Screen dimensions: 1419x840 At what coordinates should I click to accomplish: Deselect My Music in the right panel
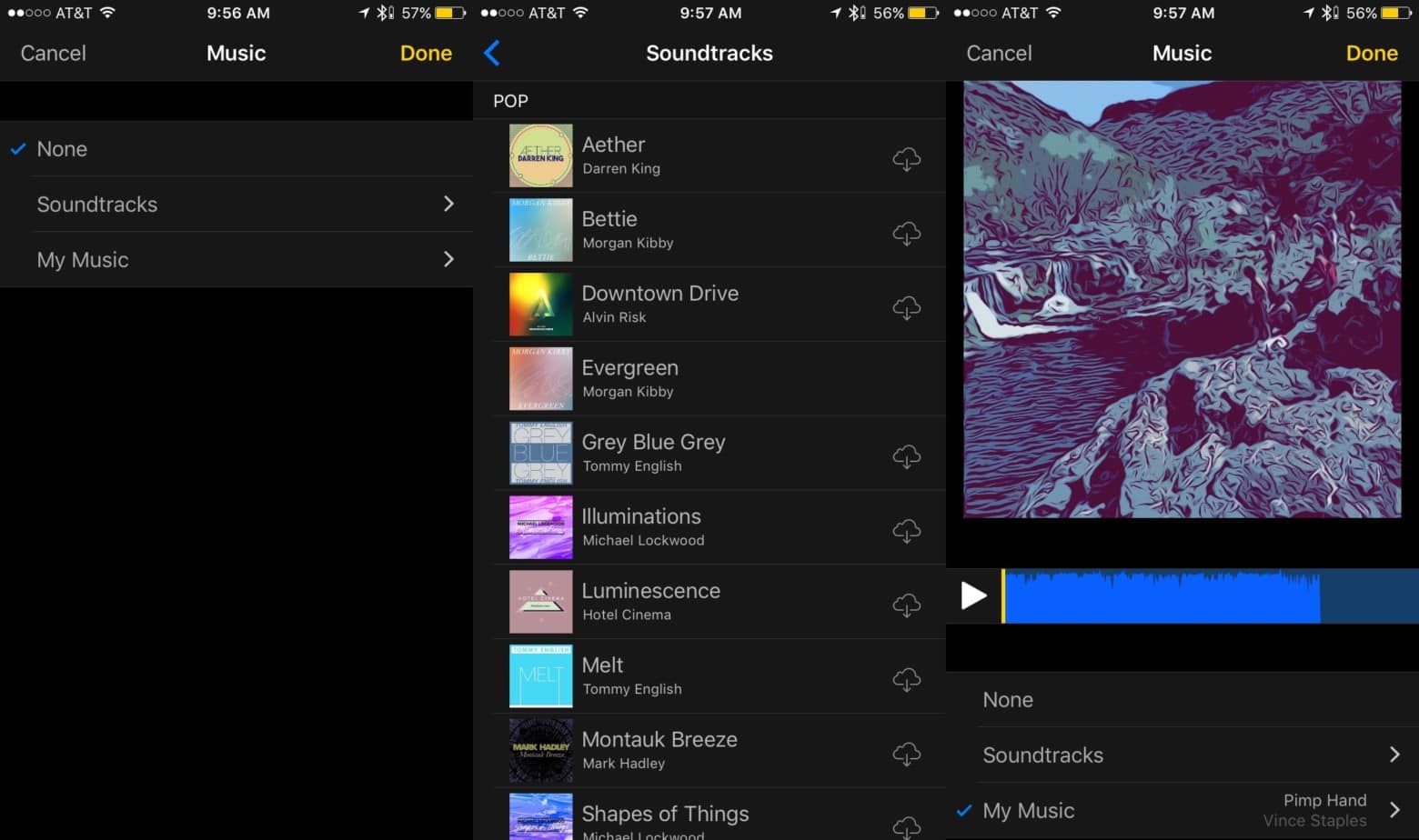pos(1028,810)
